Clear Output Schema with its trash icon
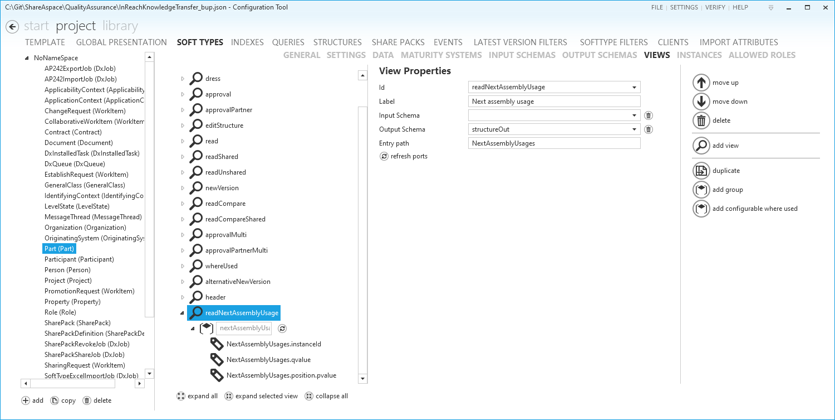 point(648,129)
